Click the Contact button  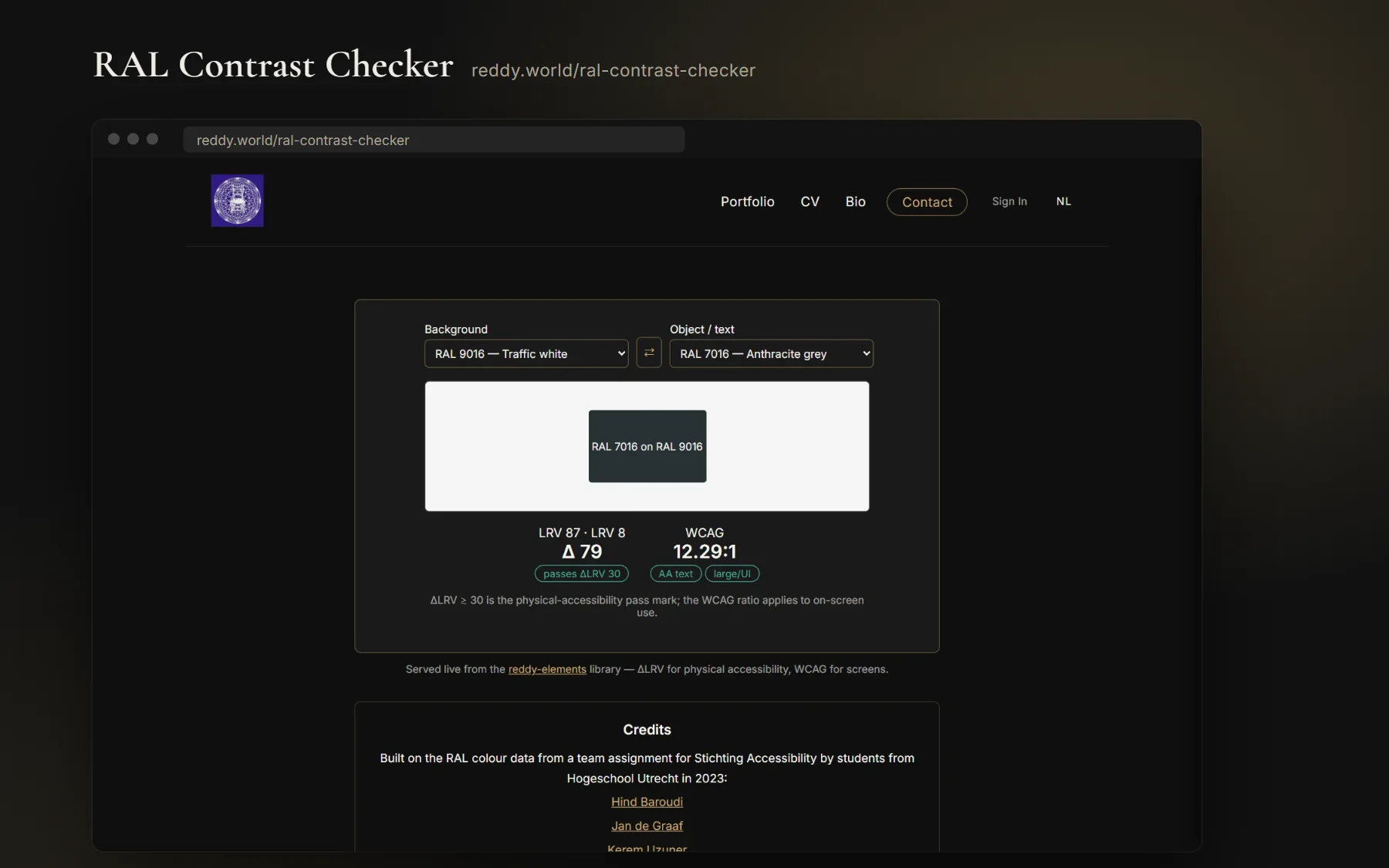[x=927, y=202]
